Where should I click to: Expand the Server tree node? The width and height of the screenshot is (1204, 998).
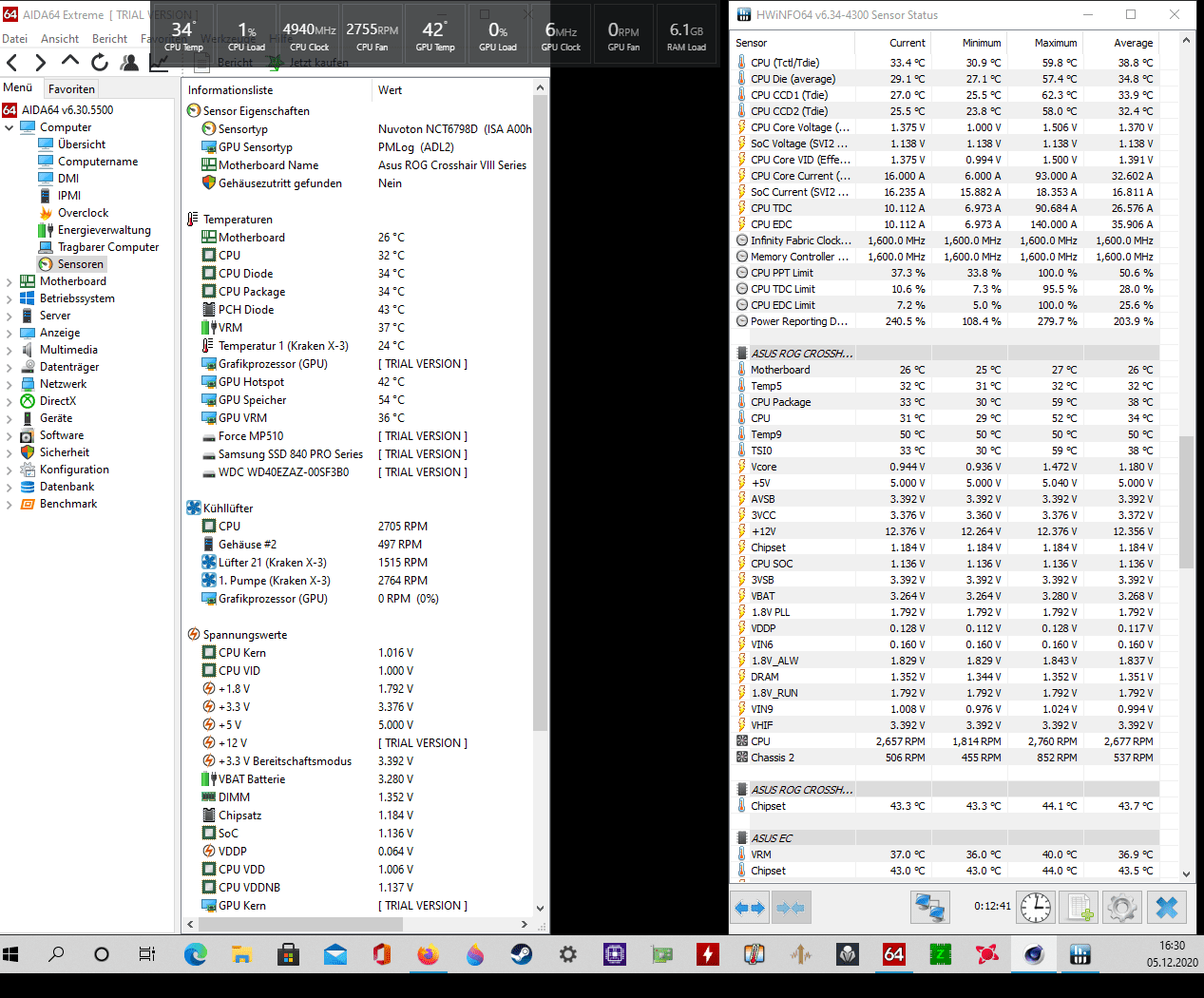pos(10,316)
